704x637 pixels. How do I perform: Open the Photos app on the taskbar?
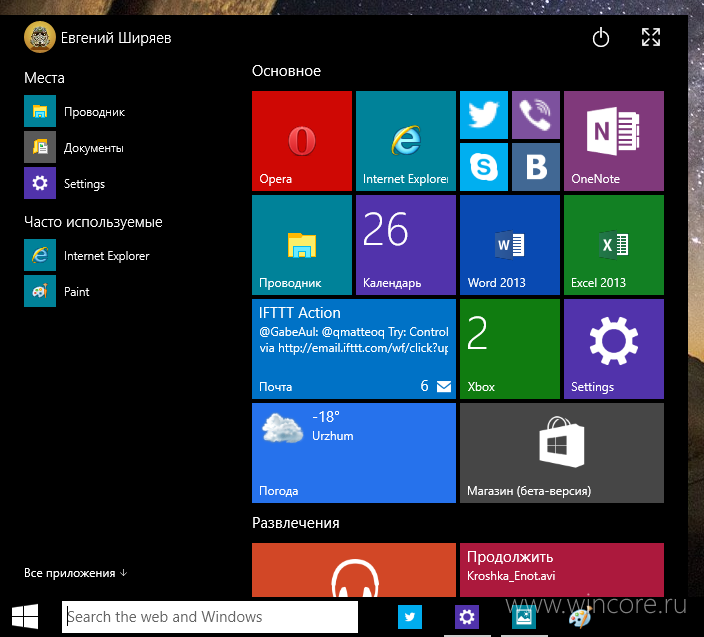(524, 617)
